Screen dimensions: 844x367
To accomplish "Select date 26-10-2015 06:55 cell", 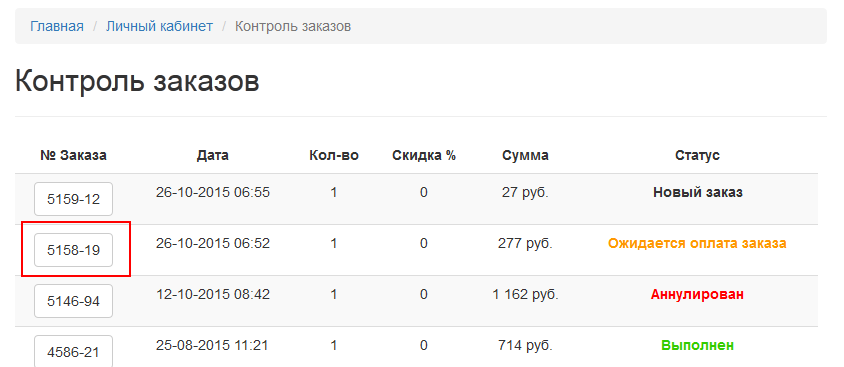I will click(213, 192).
